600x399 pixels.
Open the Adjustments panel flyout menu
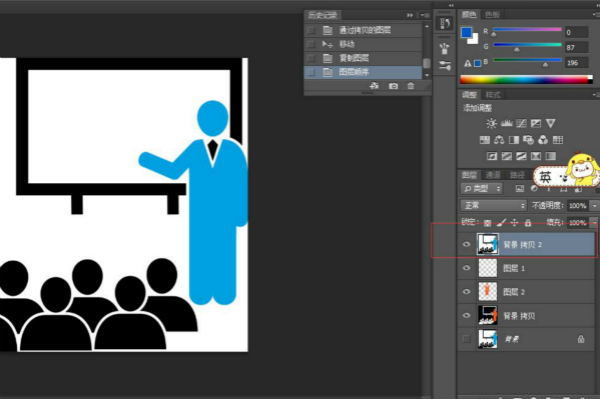595,94
